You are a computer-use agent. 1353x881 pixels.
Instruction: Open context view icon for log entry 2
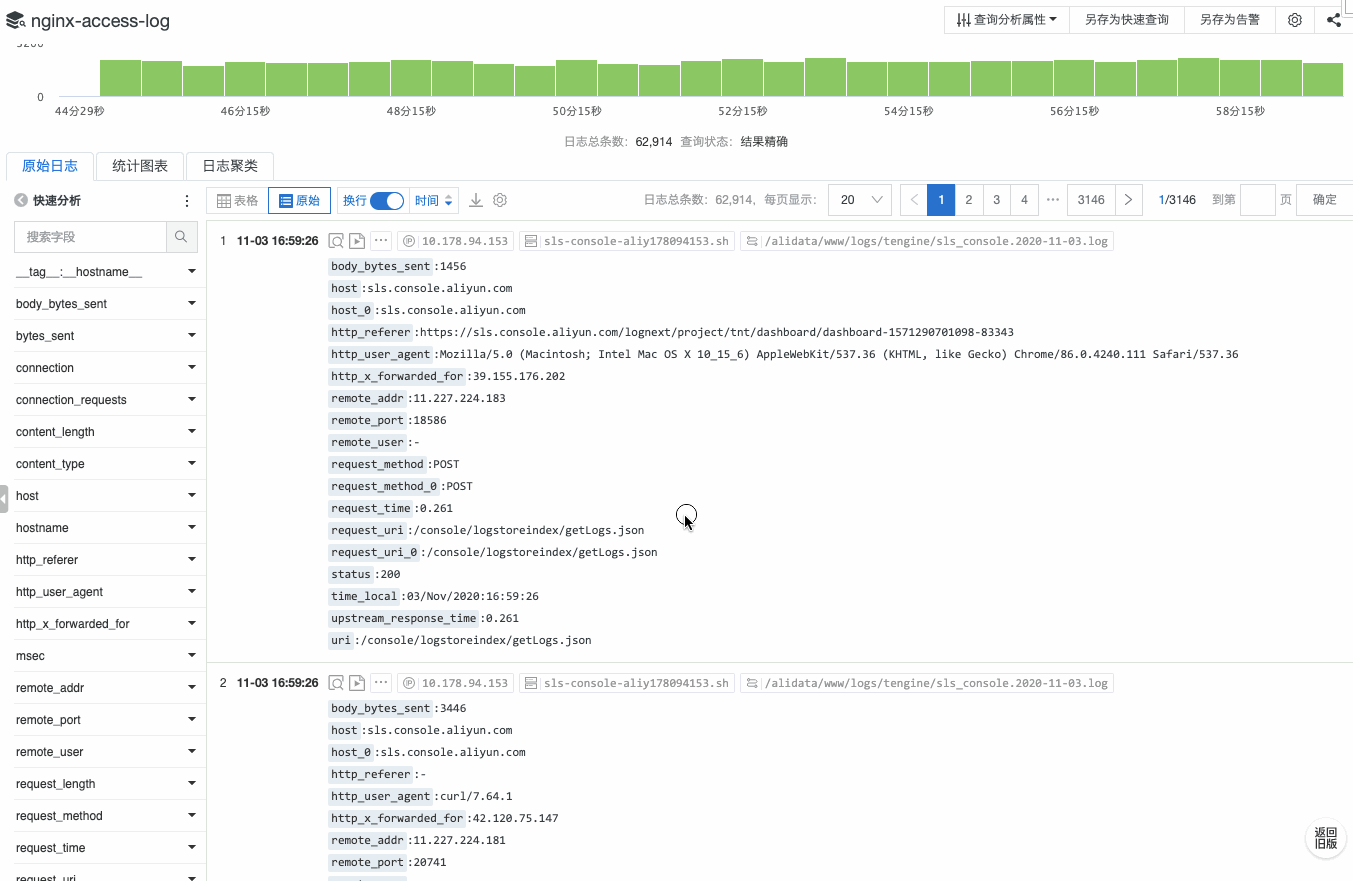pyautogui.click(x=337, y=683)
